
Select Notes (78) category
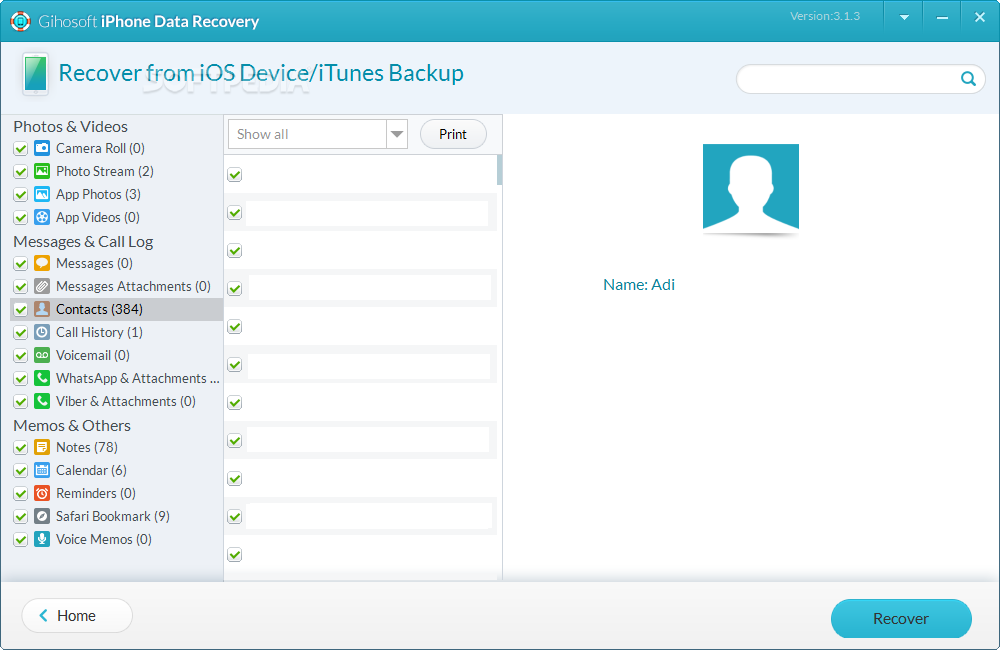(x=87, y=447)
